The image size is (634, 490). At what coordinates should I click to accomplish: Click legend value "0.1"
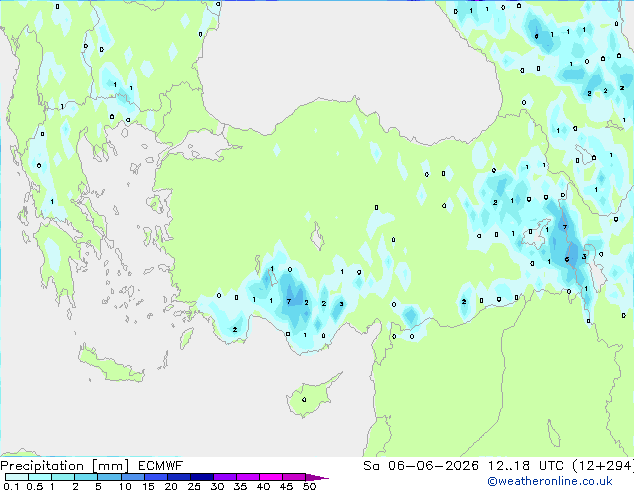[x=11, y=486]
